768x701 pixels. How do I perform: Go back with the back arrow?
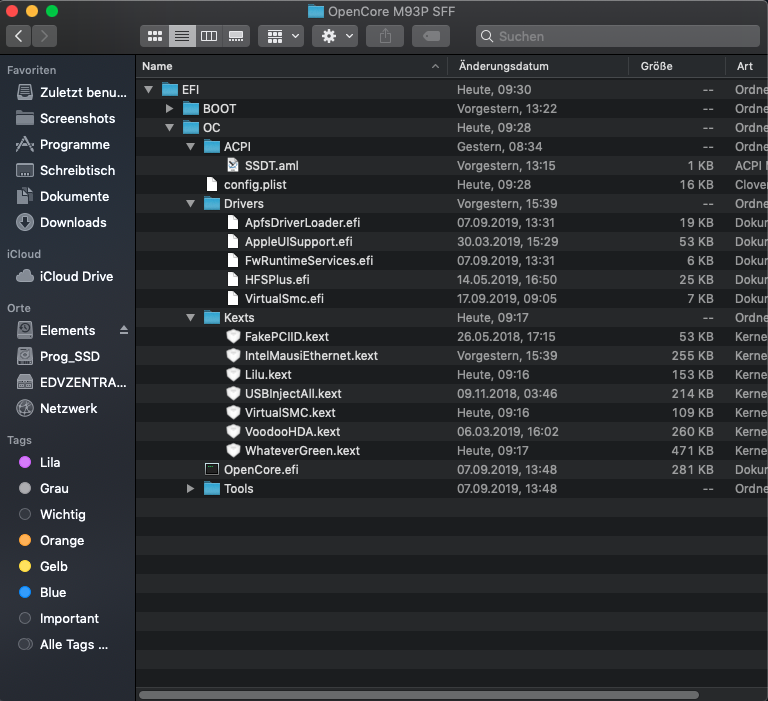[x=20, y=36]
